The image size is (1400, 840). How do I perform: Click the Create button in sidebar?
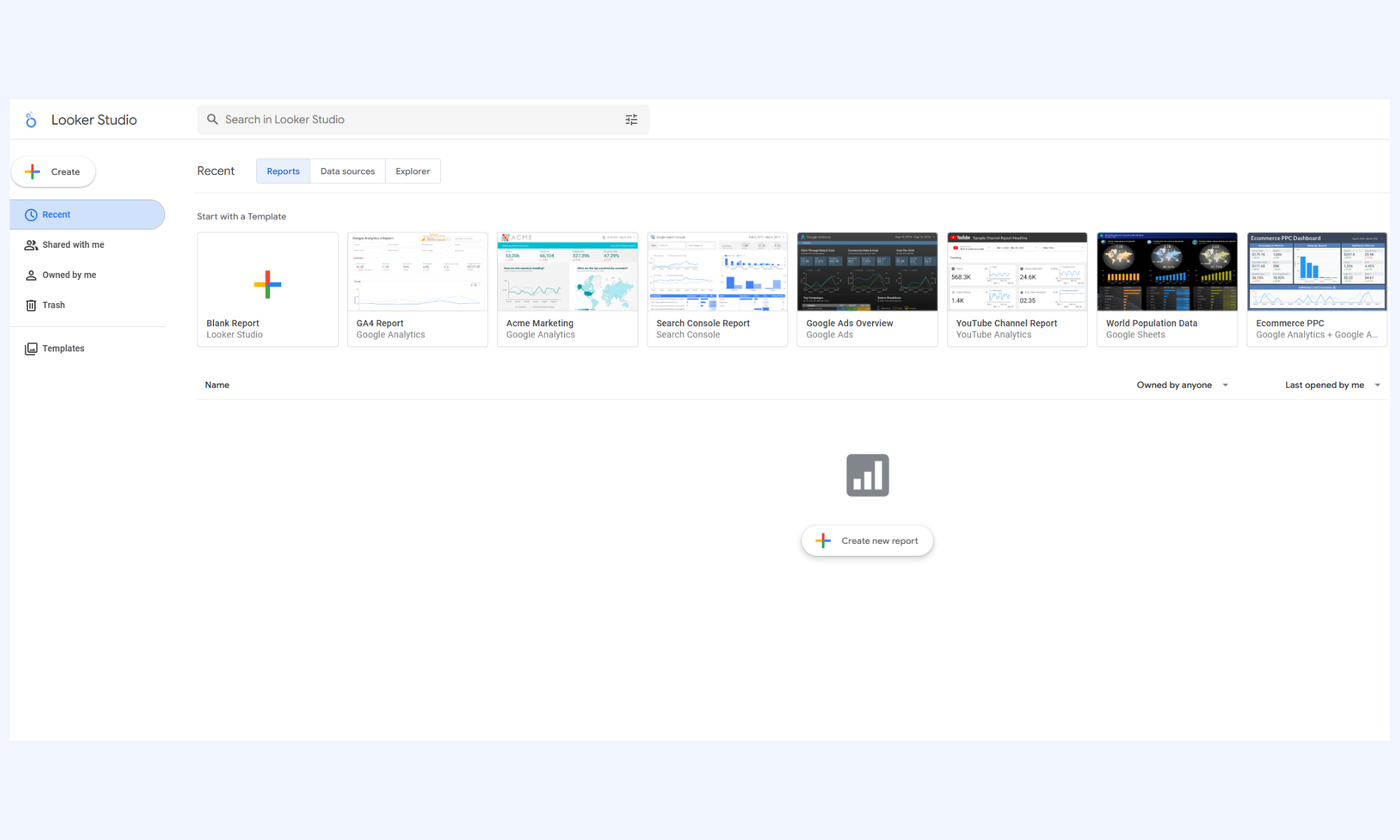(53, 171)
